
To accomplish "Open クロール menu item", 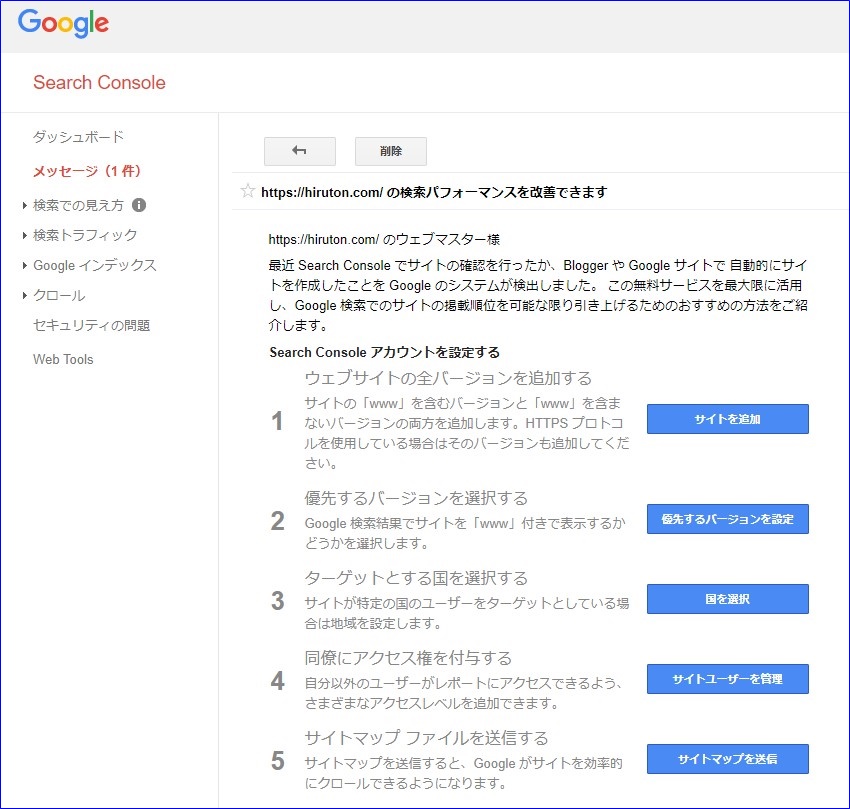I will point(59,296).
